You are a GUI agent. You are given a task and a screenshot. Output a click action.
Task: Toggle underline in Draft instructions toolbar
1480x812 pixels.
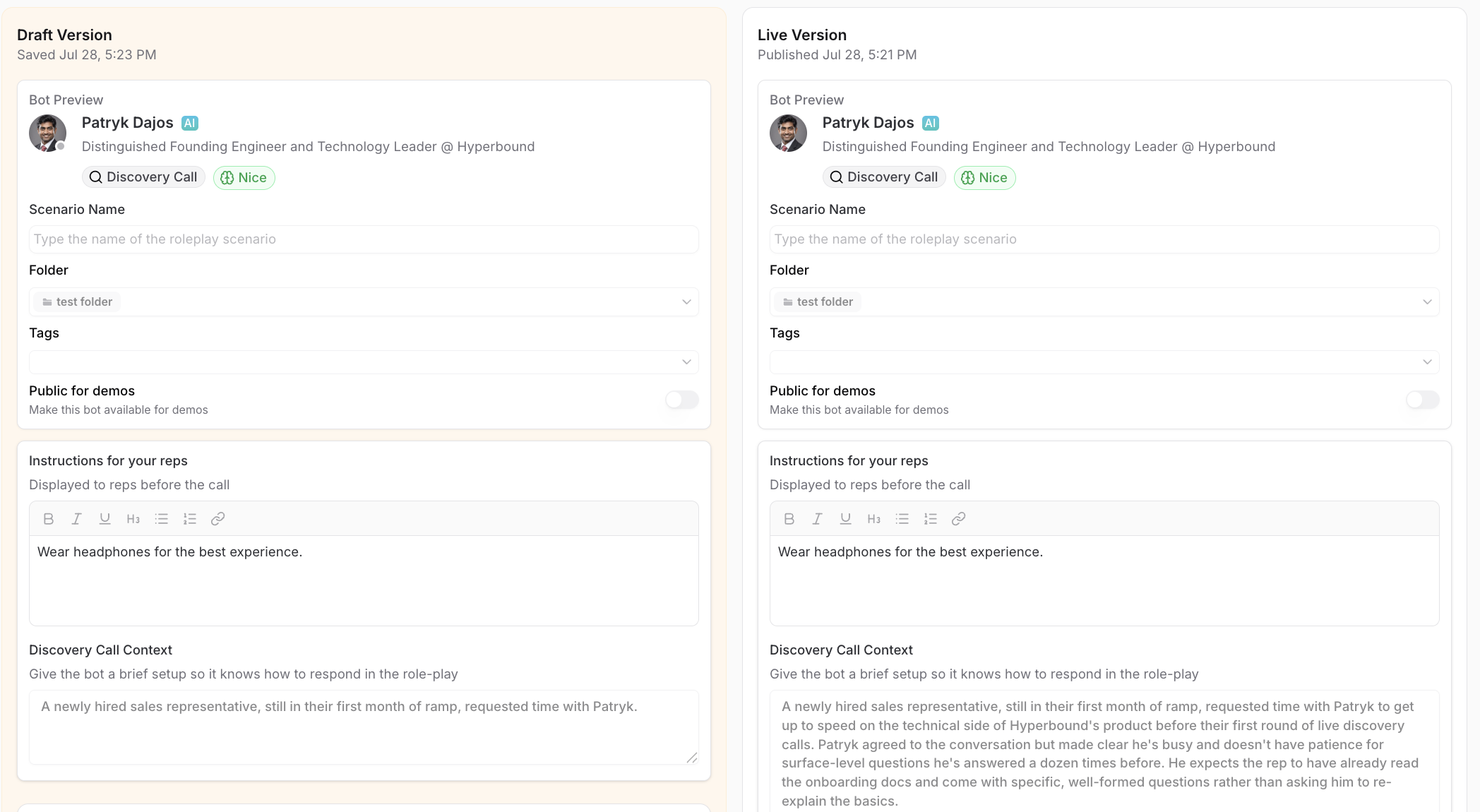pyautogui.click(x=105, y=519)
